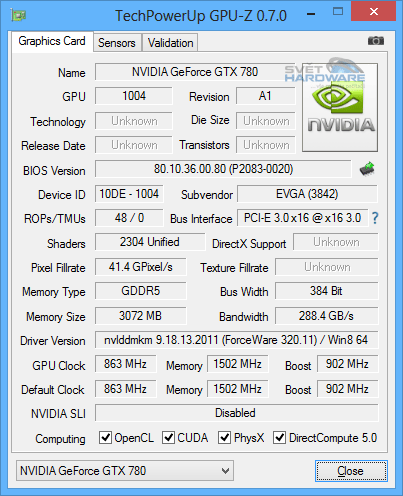Click the GPU field showing 1004

click(134, 96)
